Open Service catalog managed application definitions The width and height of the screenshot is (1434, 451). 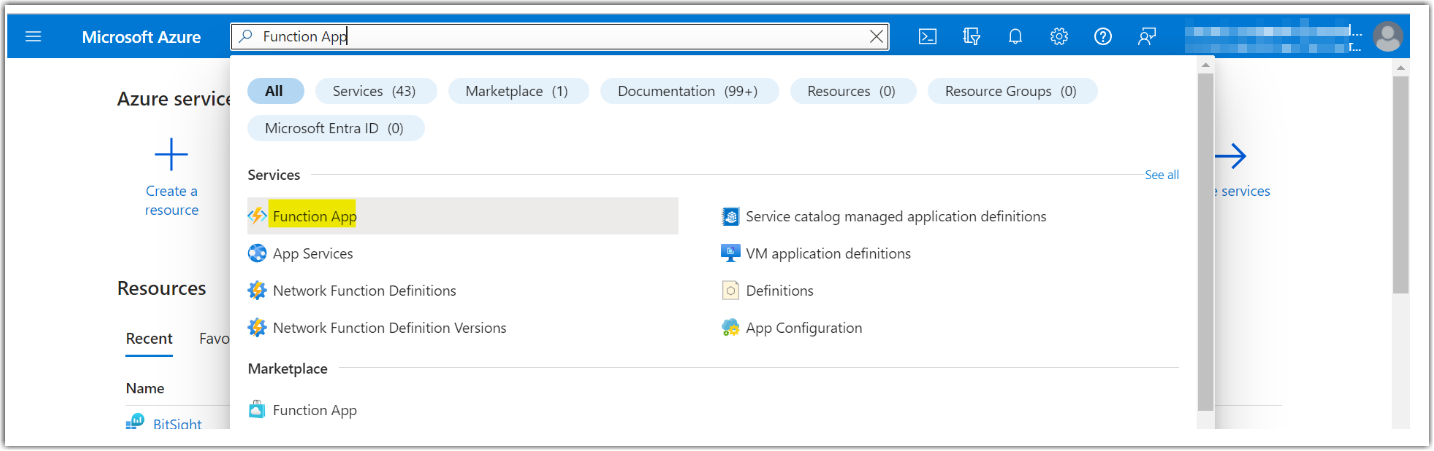click(896, 216)
